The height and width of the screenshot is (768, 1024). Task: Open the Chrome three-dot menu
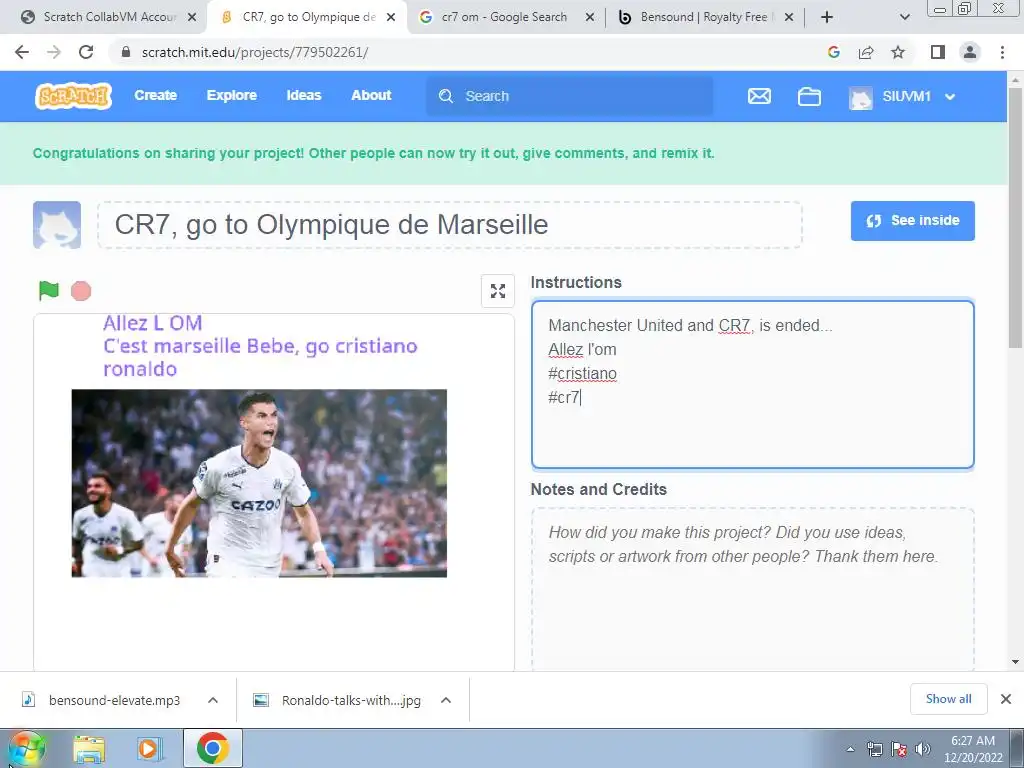(x=1002, y=52)
